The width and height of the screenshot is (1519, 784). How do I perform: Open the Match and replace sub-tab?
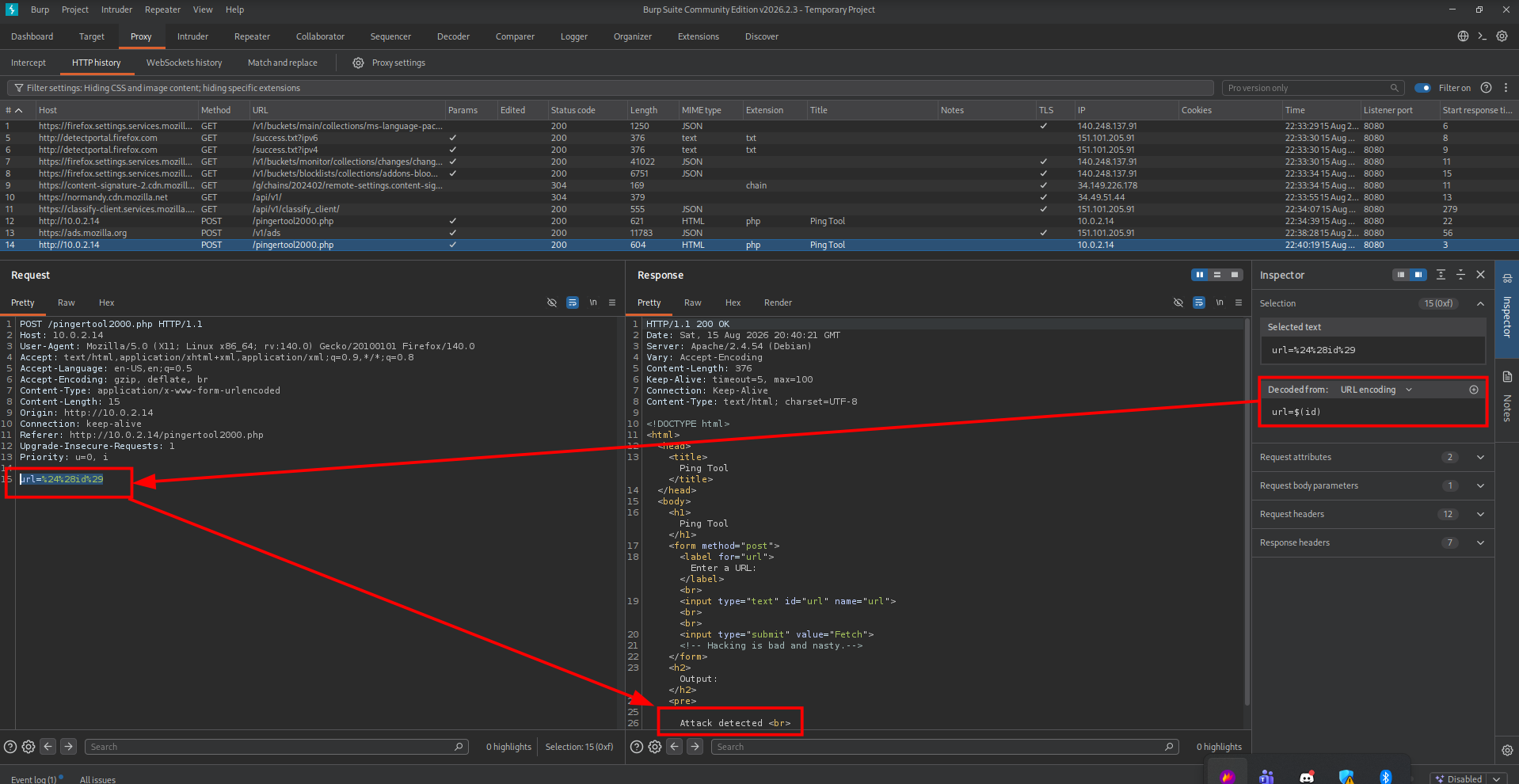(282, 63)
